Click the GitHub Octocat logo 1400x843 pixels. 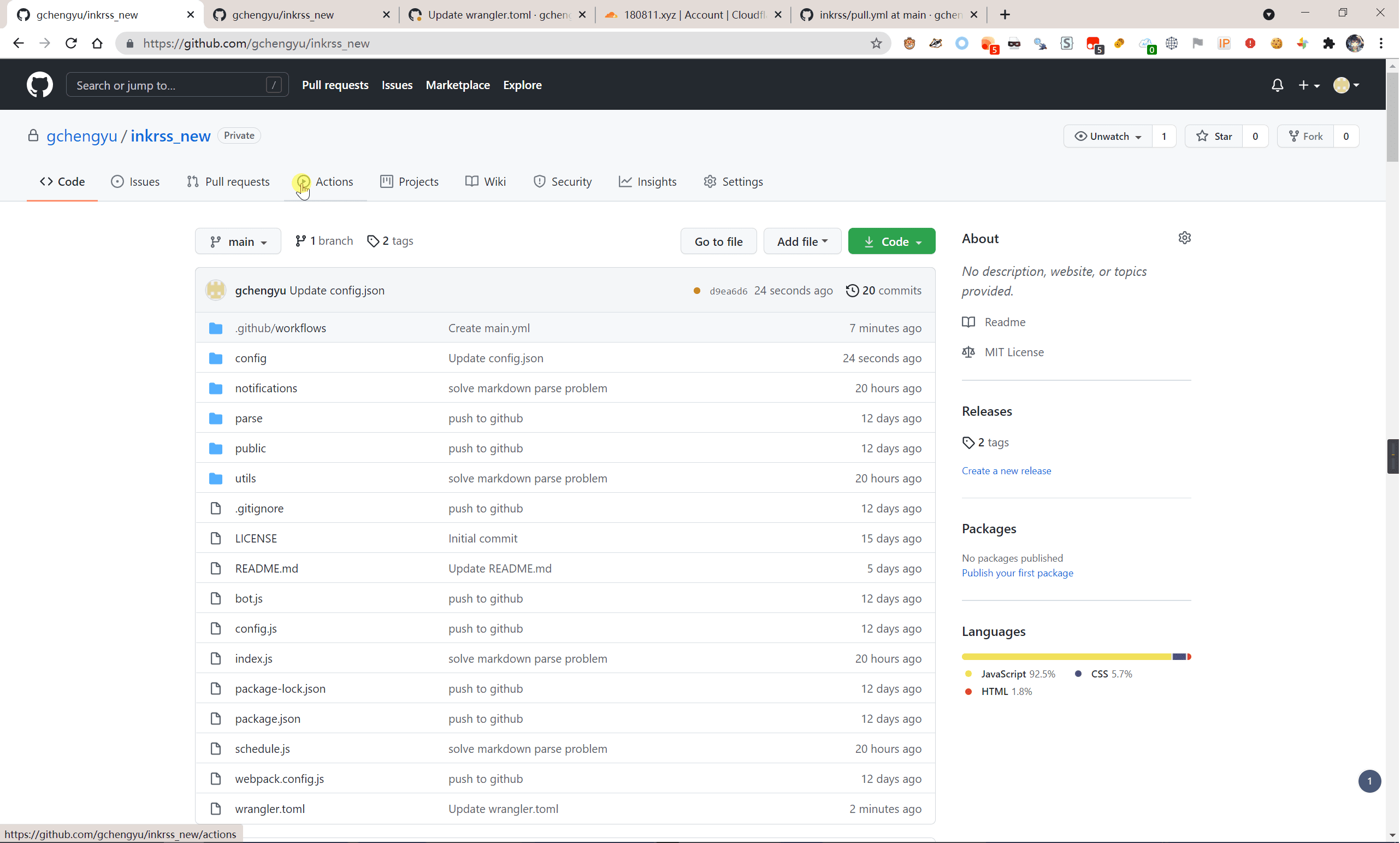click(x=40, y=85)
